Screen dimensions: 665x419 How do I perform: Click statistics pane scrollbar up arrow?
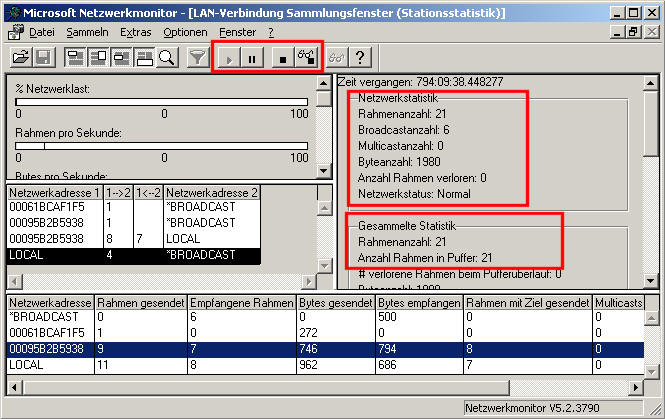pyautogui.click(x=651, y=83)
